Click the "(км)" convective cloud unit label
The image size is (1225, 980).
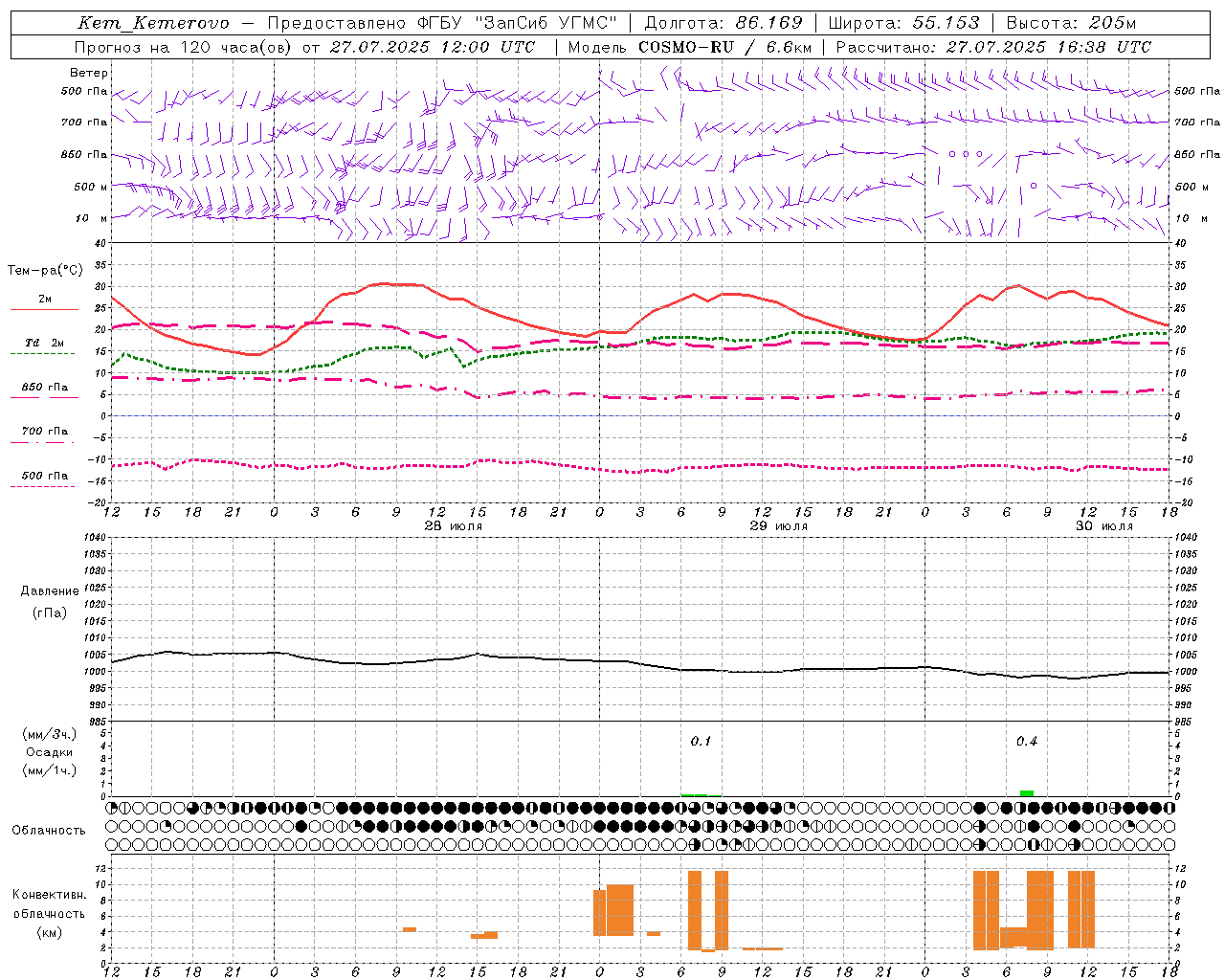click(50, 932)
